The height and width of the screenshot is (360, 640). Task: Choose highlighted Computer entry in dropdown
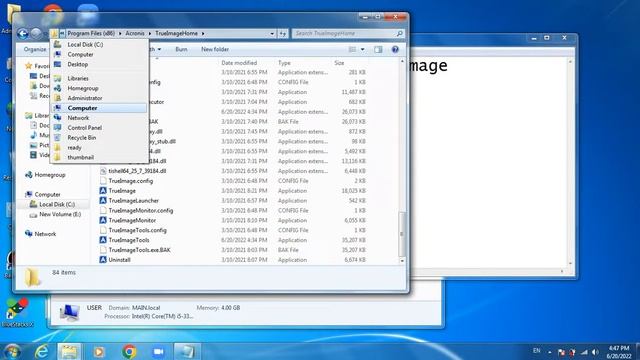[x=99, y=108]
